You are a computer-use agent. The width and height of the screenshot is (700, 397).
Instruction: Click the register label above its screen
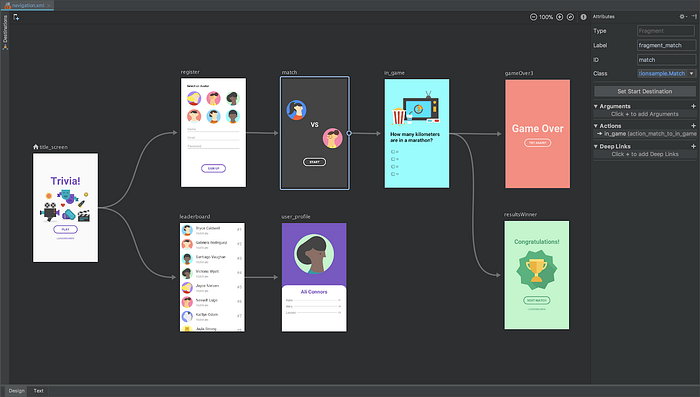click(190, 72)
